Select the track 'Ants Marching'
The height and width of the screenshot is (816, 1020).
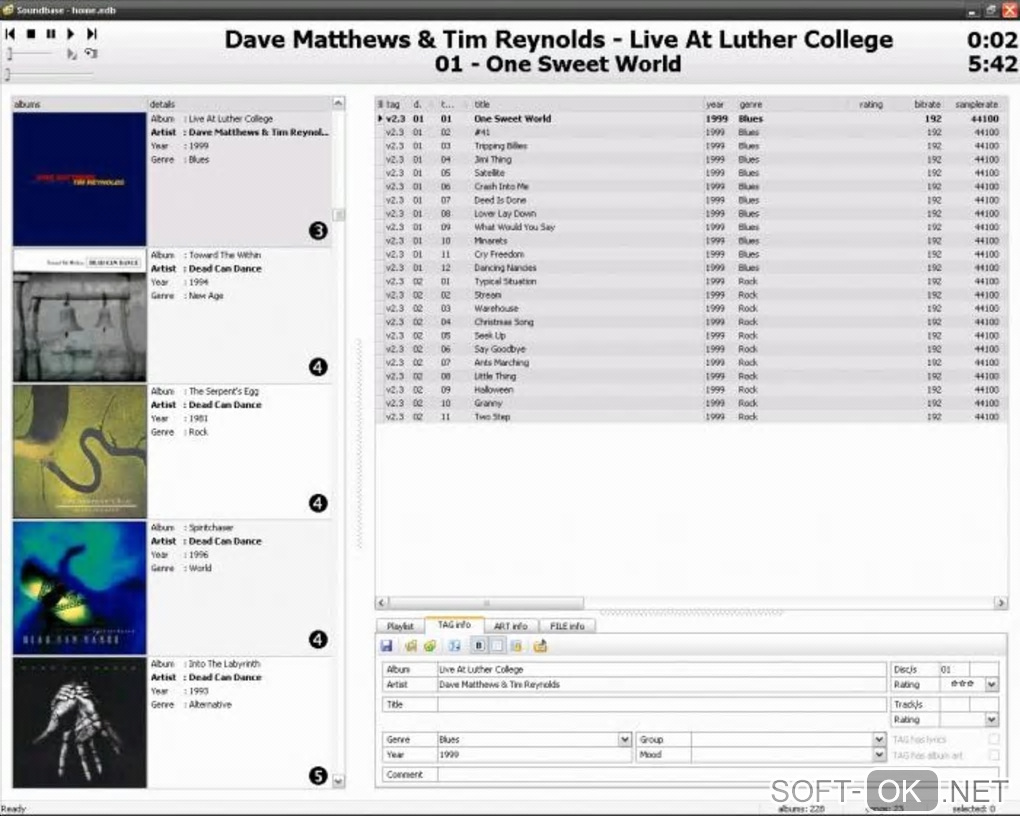pyautogui.click(x=691, y=362)
